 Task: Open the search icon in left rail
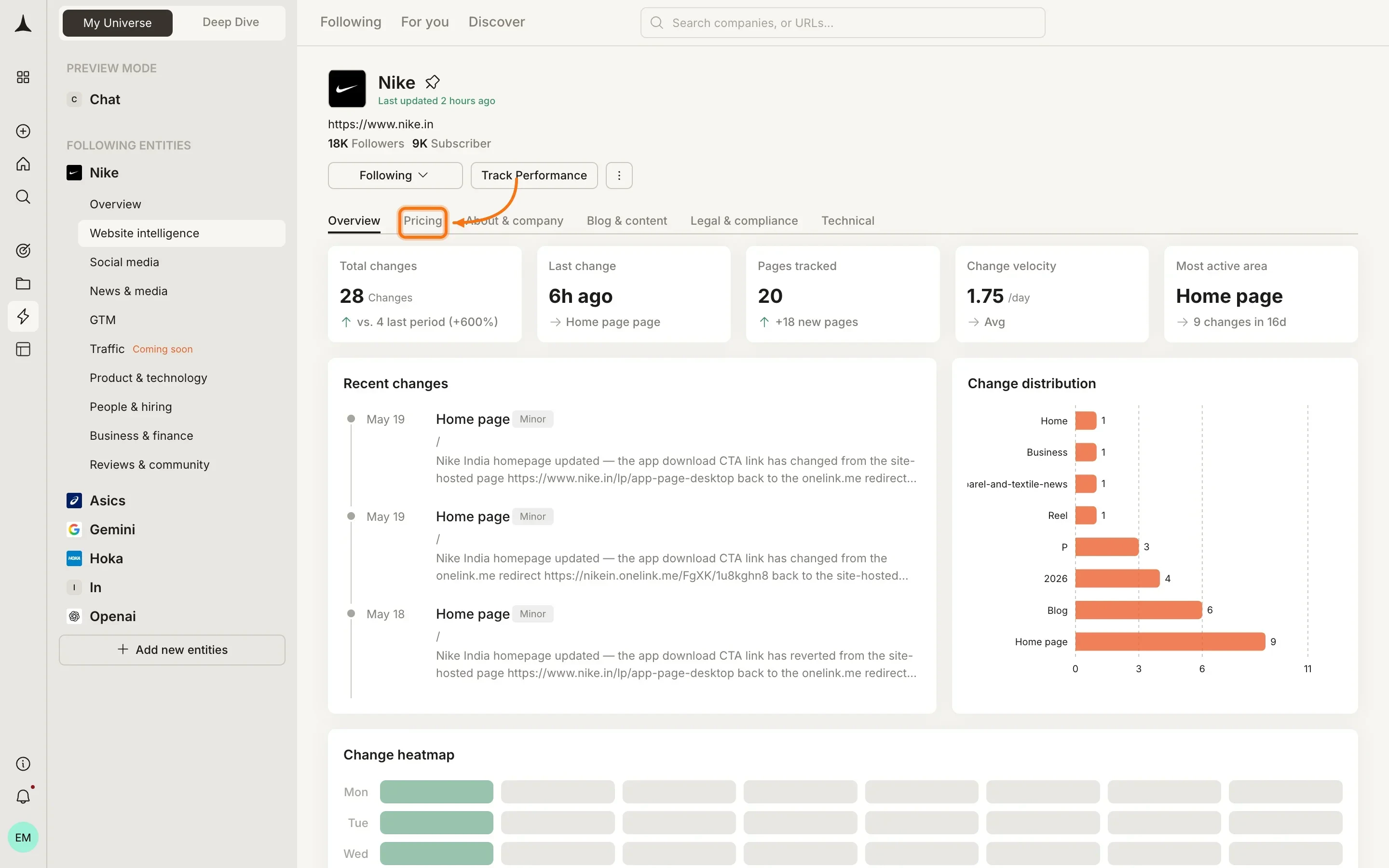[x=23, y=197]
